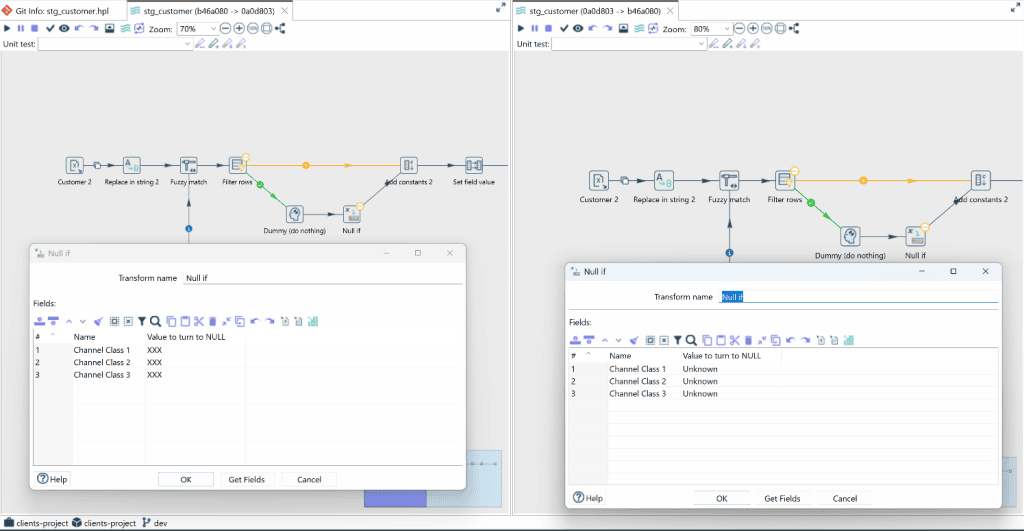Screen dimensions: 1024x531
Task: Select the Add constants 2 transform in the right pane
Action: (980, 180)
